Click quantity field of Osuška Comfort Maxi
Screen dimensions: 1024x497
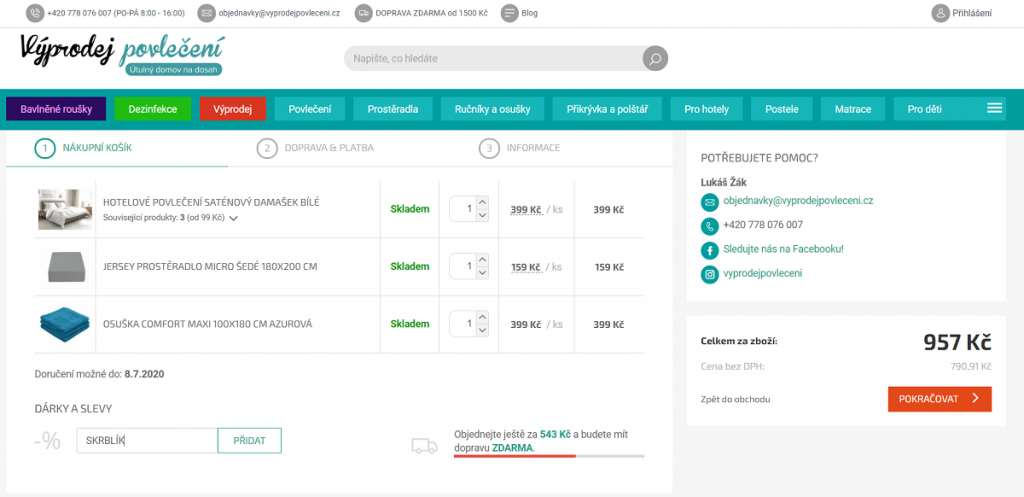(463, 325)
